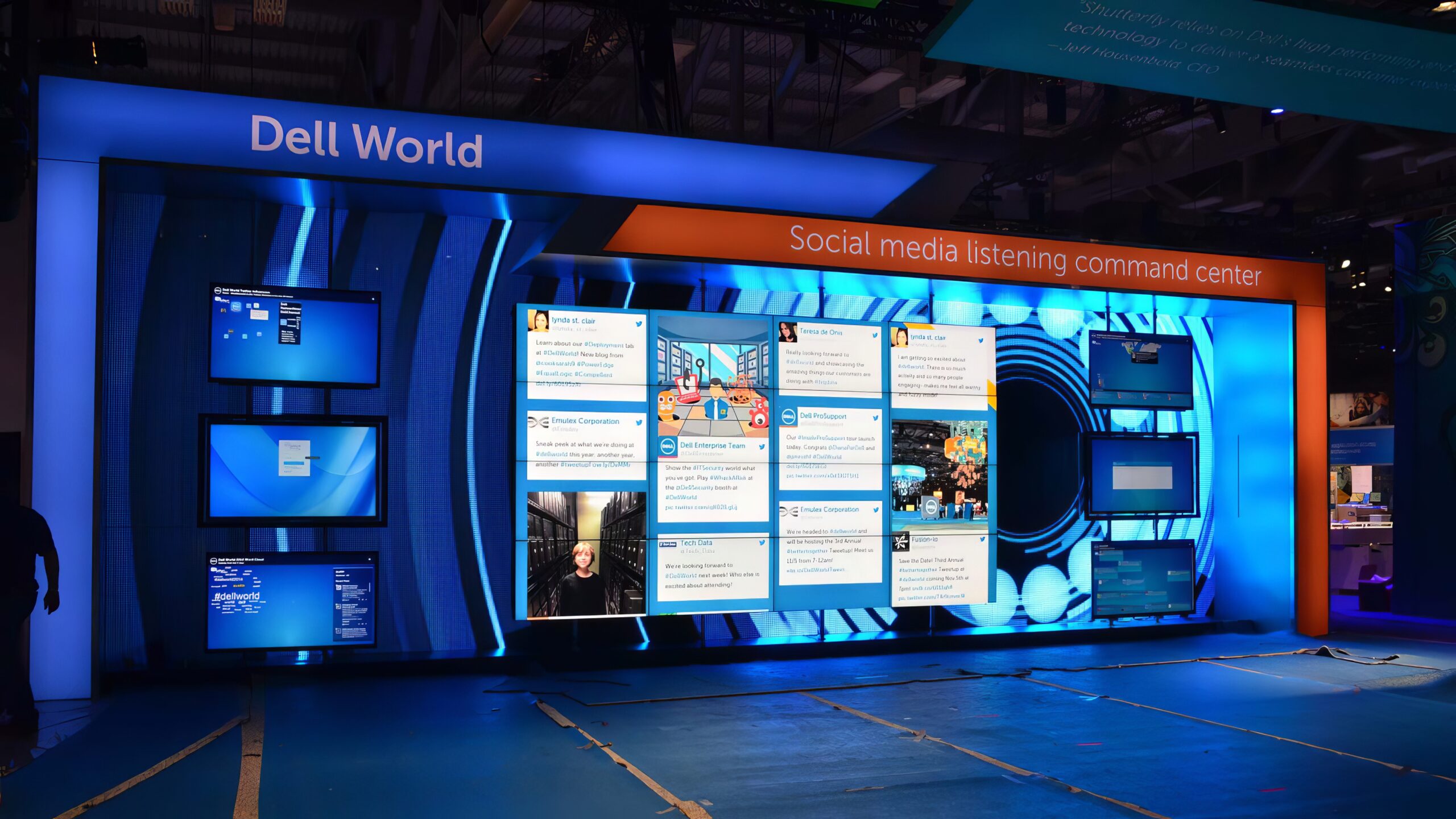Click lynda st. clair avatar on 'Learn about' tweet
Screen dimensions: 1456x819
tap(538, 321)
